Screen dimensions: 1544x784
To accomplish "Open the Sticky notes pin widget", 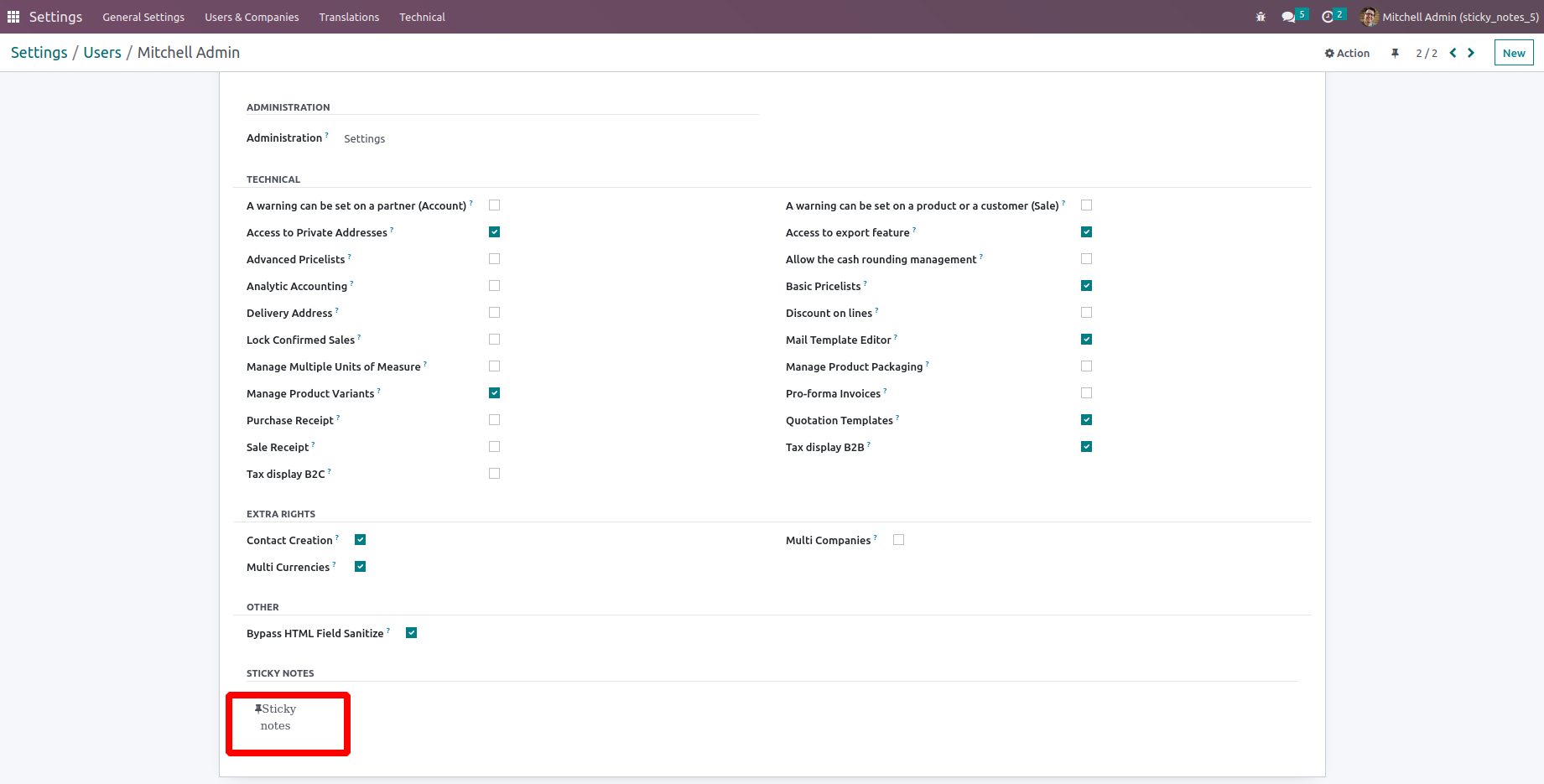I will pos(276,717).
